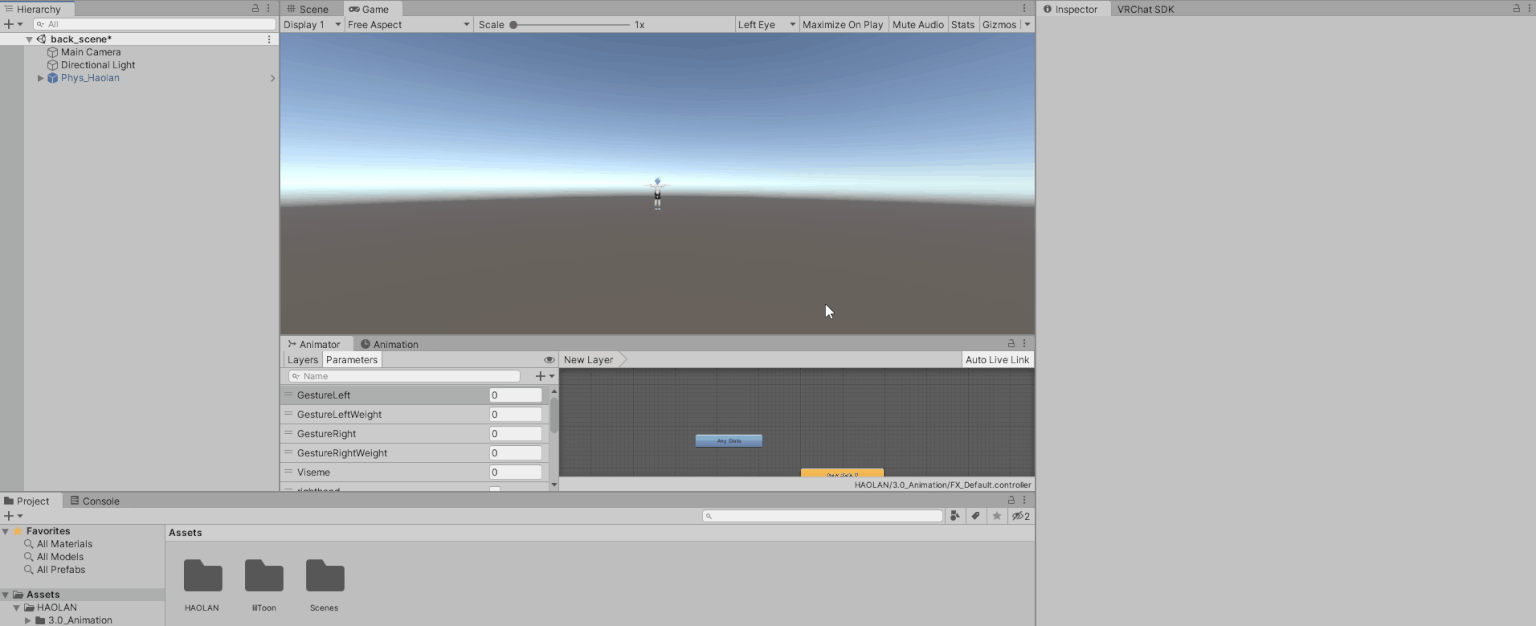Open the lilToon folder in Assets
Image resolution: width=1536 pixels, height=626 pixels.
[x=263, y=580]
